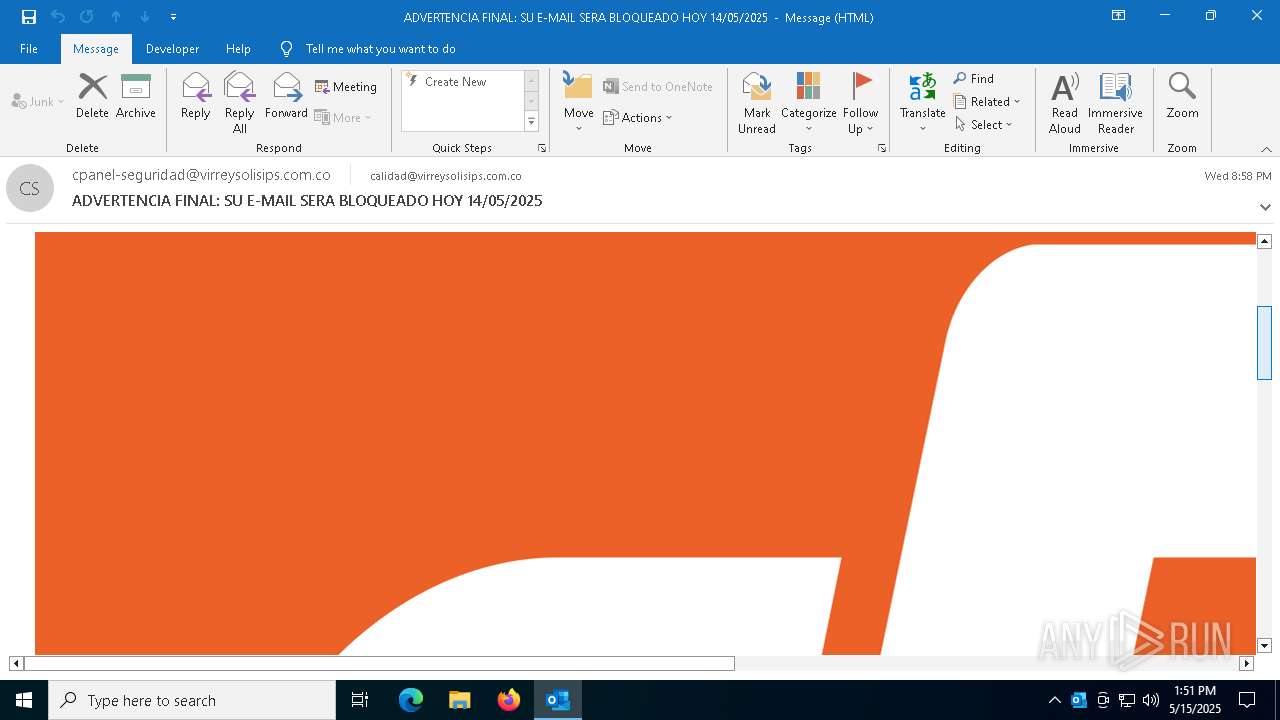Screen dimensions: 1280x720
Task: Open the Move folder dropdown
Action: point(578,103)
